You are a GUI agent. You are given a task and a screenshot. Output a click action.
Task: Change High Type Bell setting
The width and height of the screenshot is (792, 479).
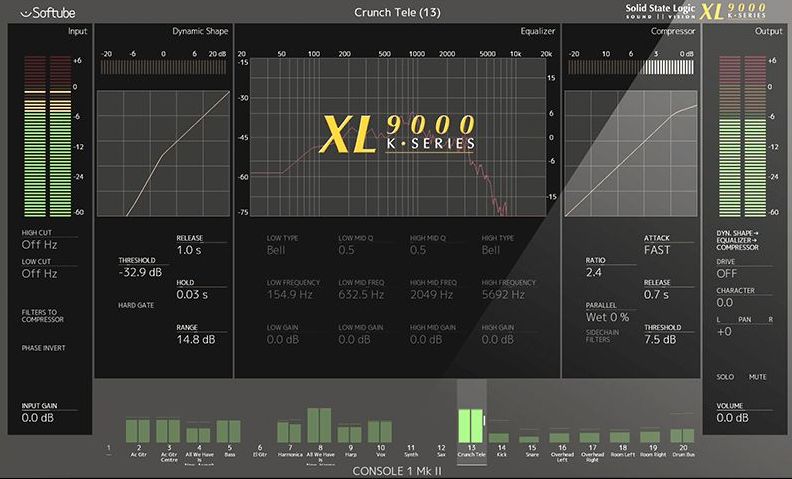click(490, 250)
